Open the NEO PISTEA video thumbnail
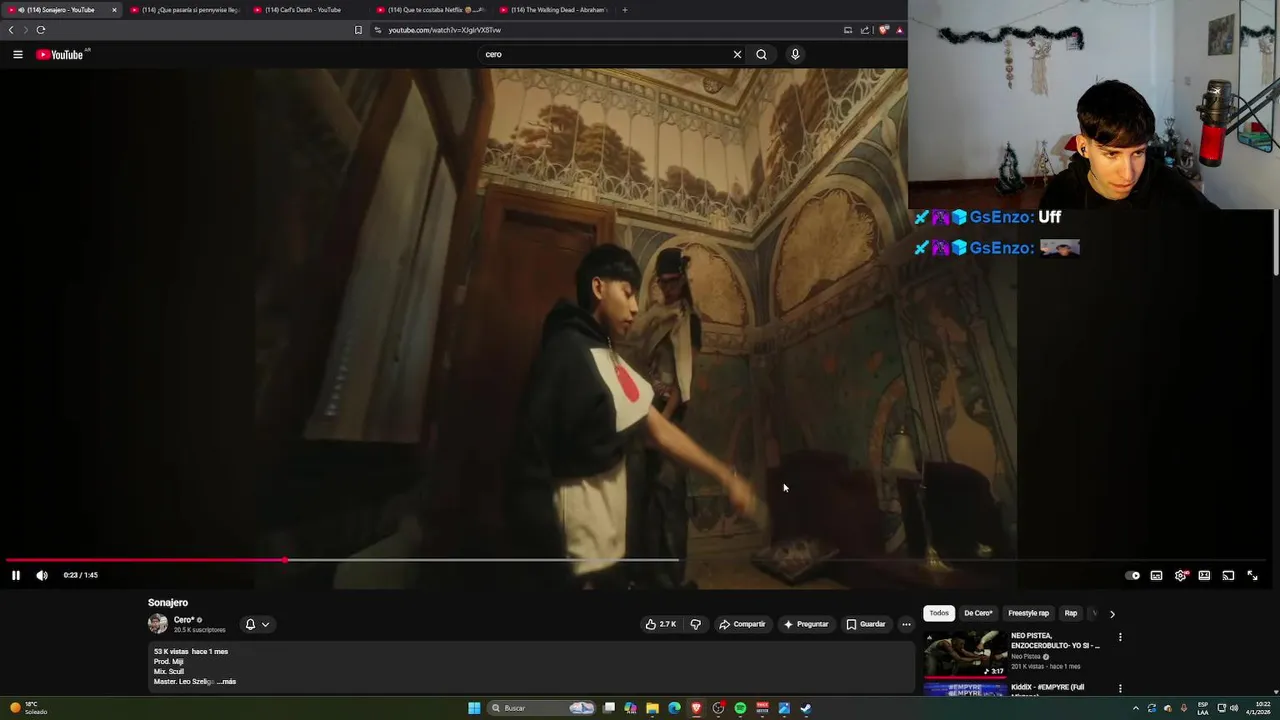This screenshot has height=720, width=1280. click(x=965, y=654)
